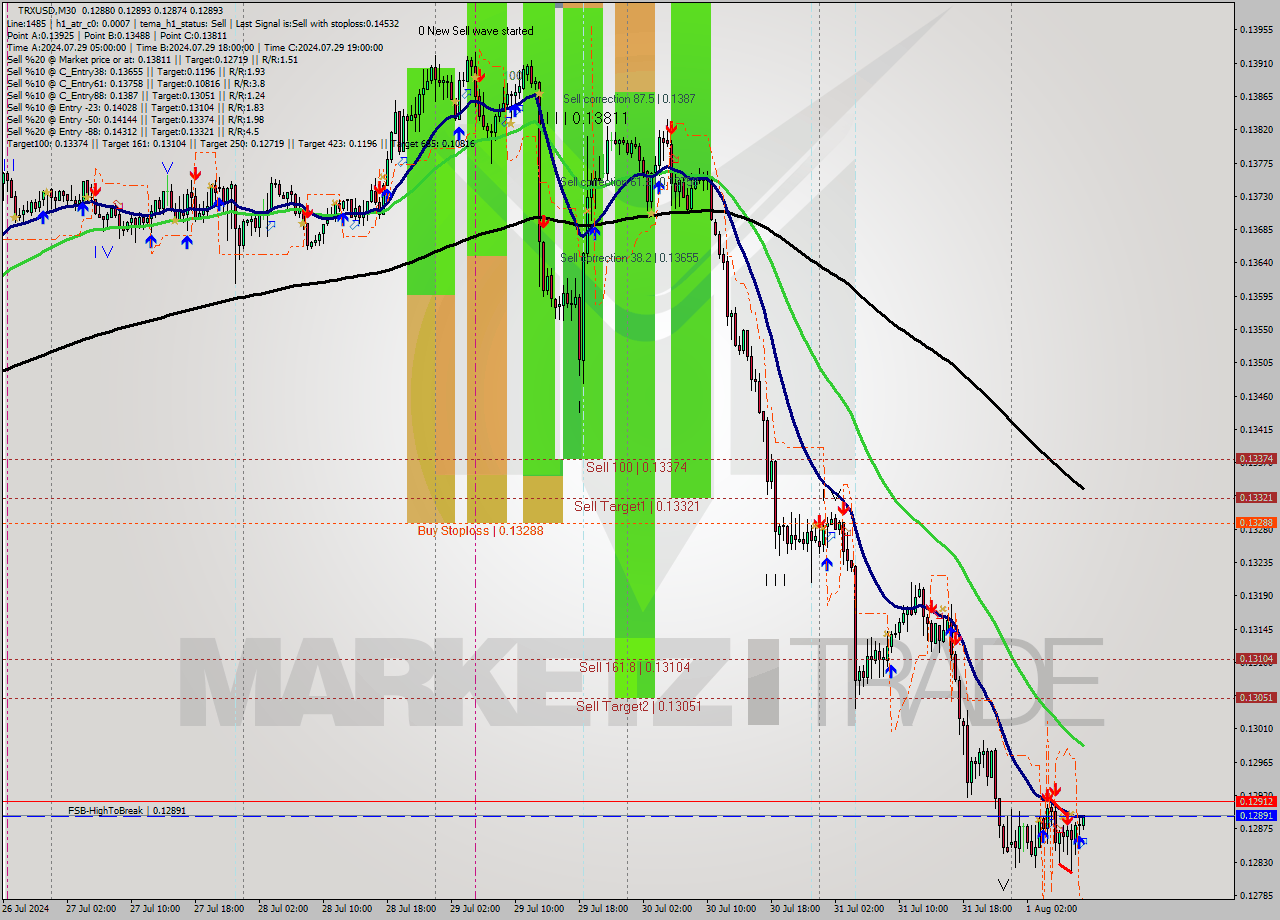Click the 'Sell %20 @ Entry -88: 0.14312' line

coord(133,131)
